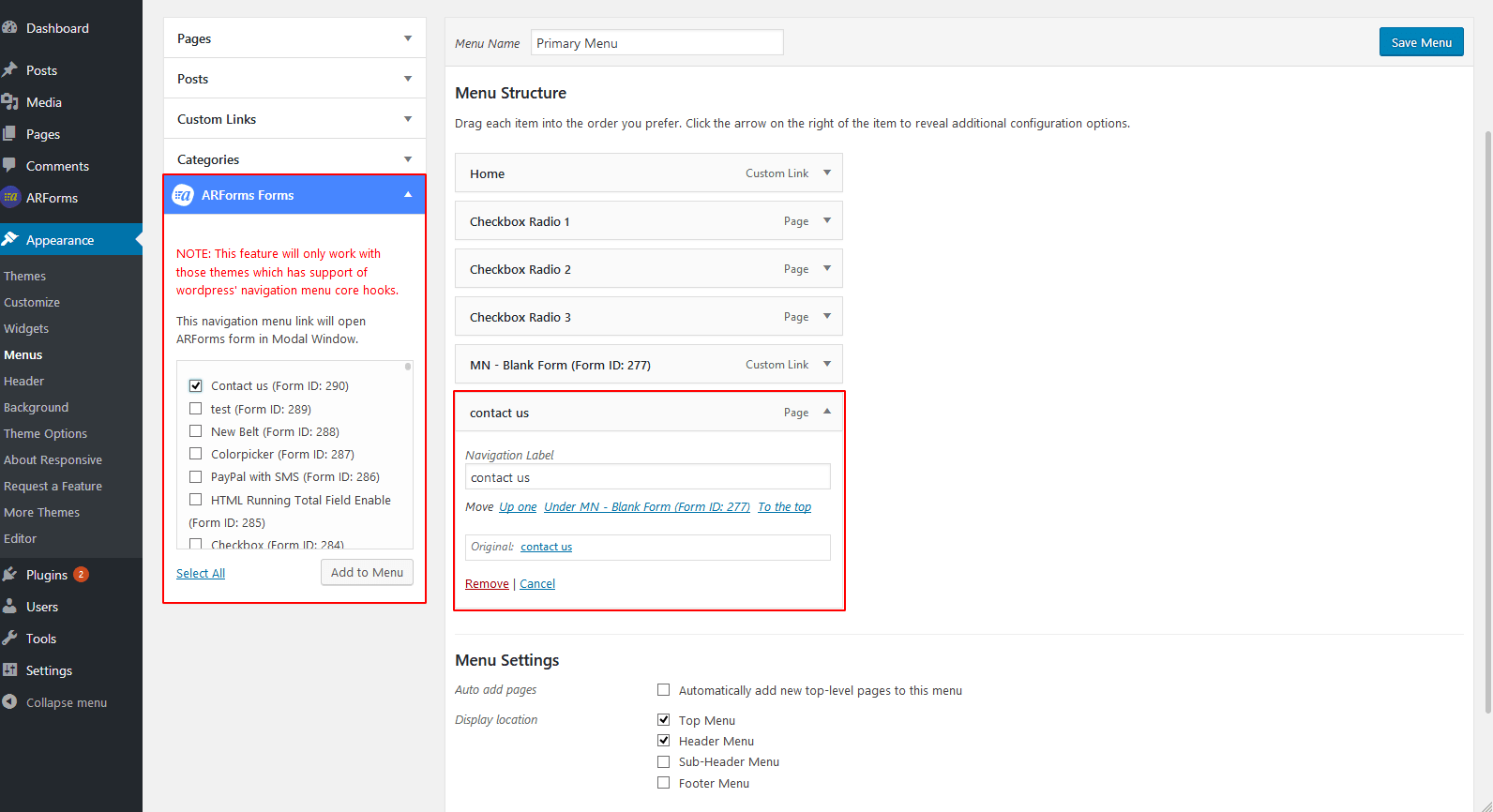1493x812 pixels.
Task: Open Media via its sidebar icon
Action: 10,102
